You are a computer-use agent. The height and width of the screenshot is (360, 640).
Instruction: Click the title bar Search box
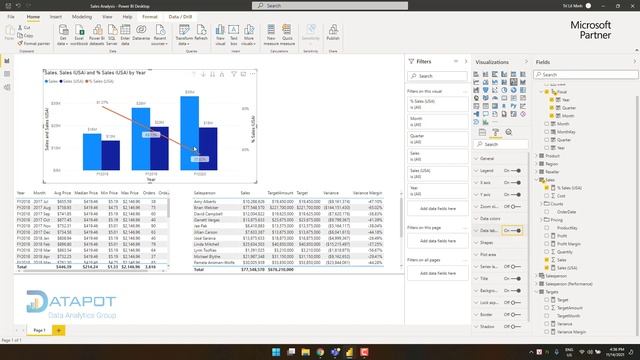pos(330,6)
